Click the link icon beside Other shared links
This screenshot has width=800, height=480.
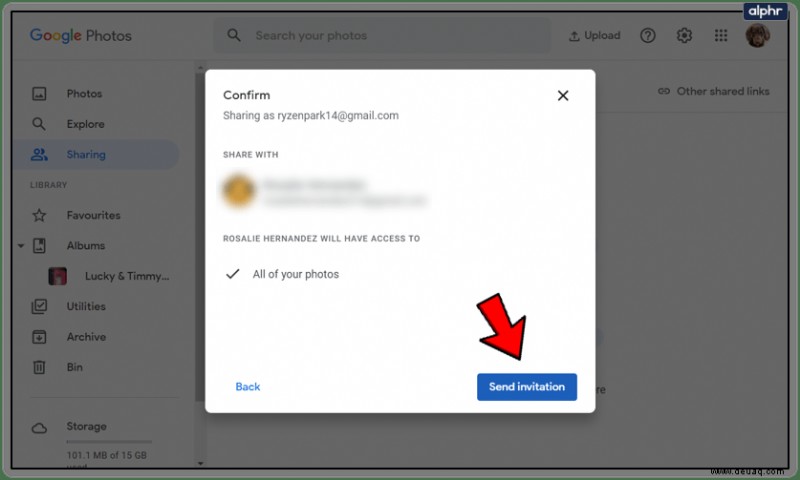664,91
